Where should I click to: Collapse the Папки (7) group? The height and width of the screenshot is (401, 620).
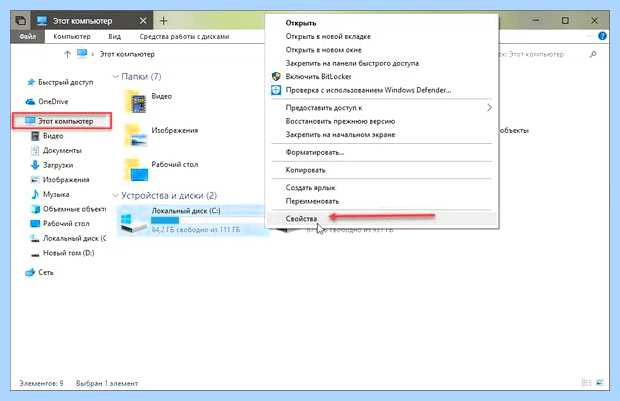[x=115, y=76]
